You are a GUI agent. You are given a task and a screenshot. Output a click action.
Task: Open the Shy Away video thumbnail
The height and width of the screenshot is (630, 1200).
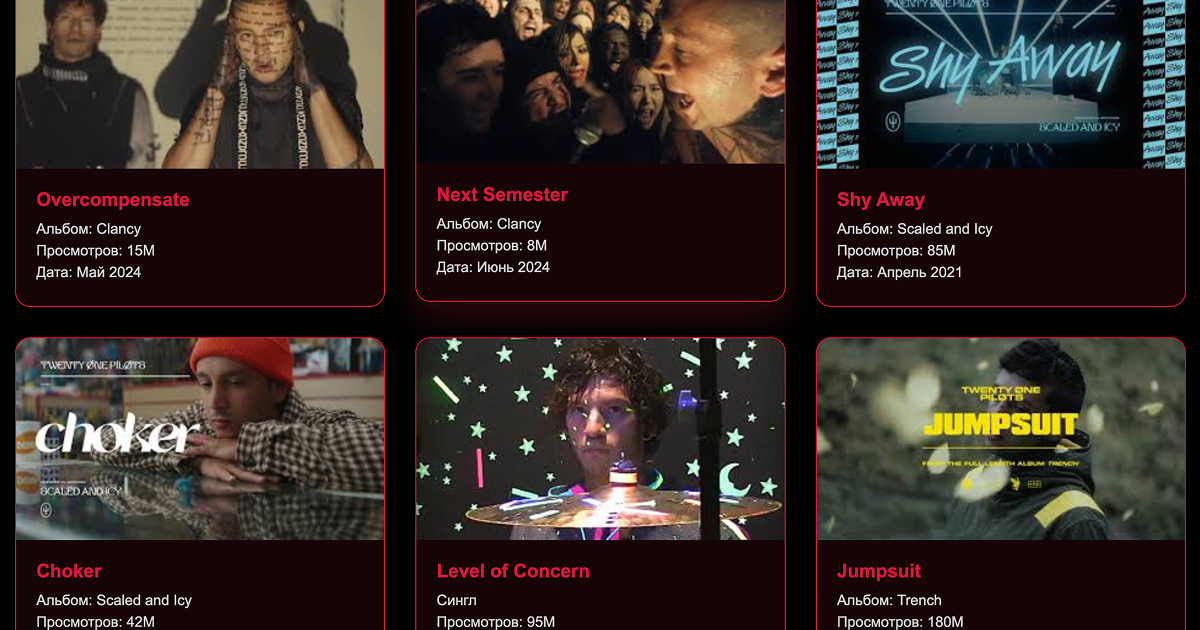(1001, 84)
